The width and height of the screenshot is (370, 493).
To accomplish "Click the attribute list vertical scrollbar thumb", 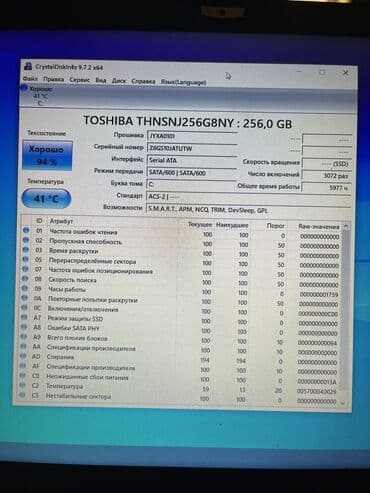I will coord(345,310).
